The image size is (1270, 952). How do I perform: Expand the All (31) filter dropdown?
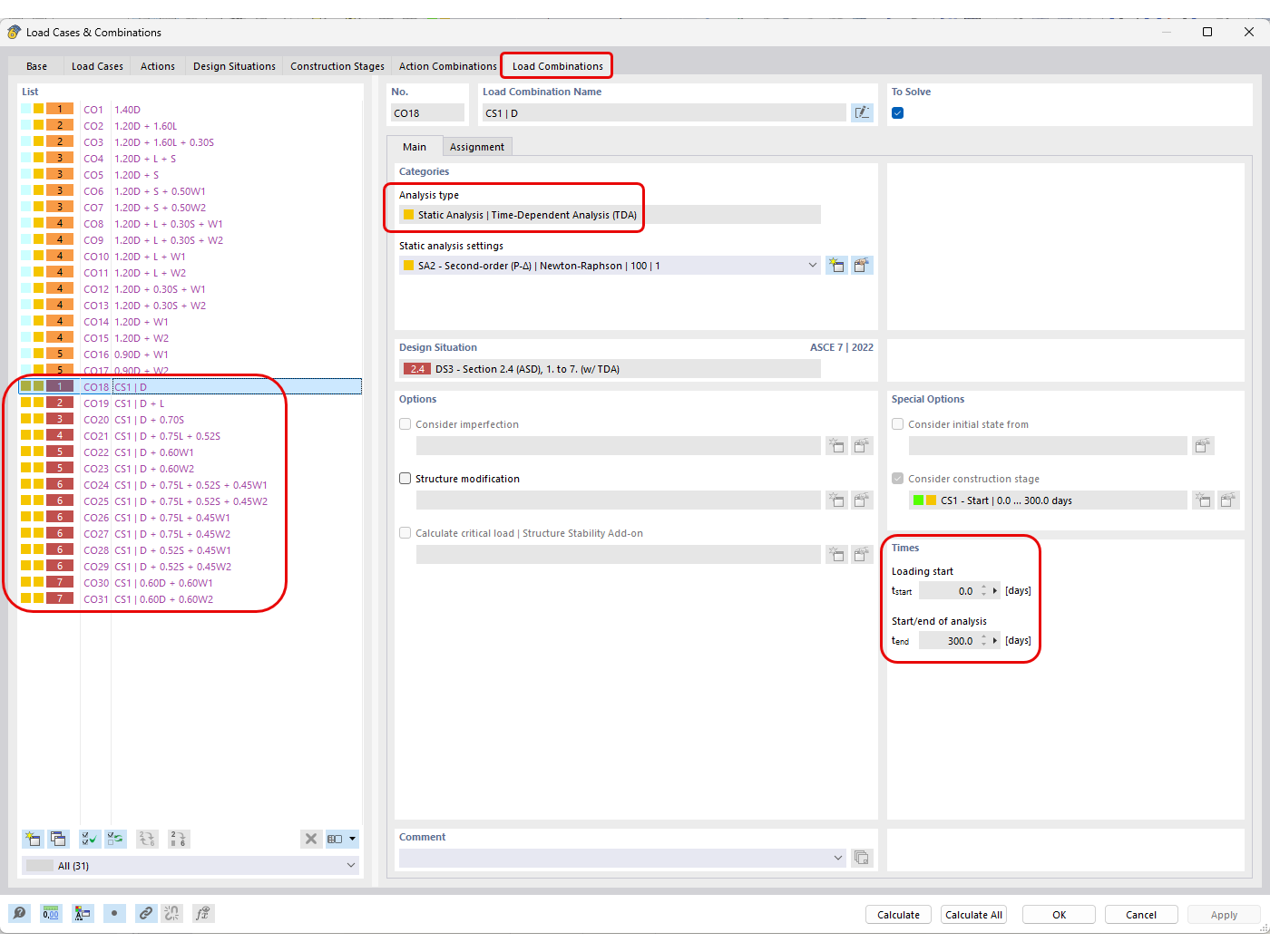[x=351, y=865]
